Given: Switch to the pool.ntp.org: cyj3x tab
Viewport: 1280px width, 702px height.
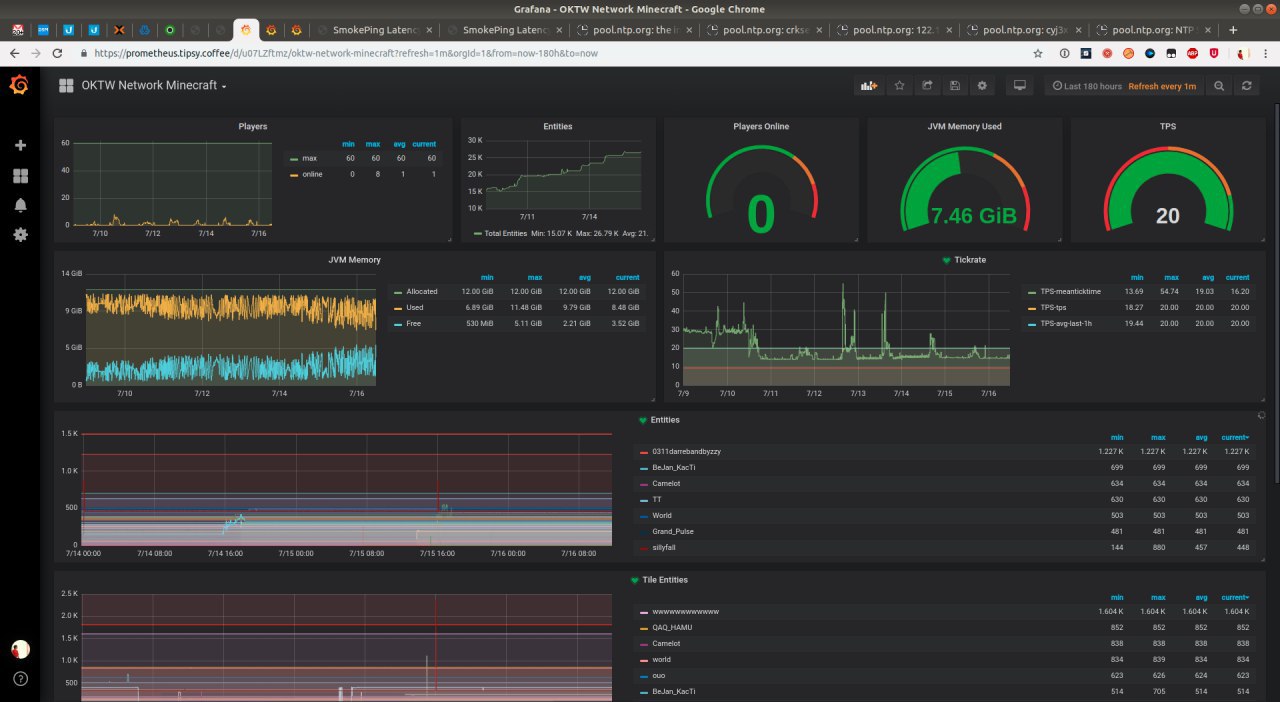Looking at the screenshot, I should pos(1022,30).
